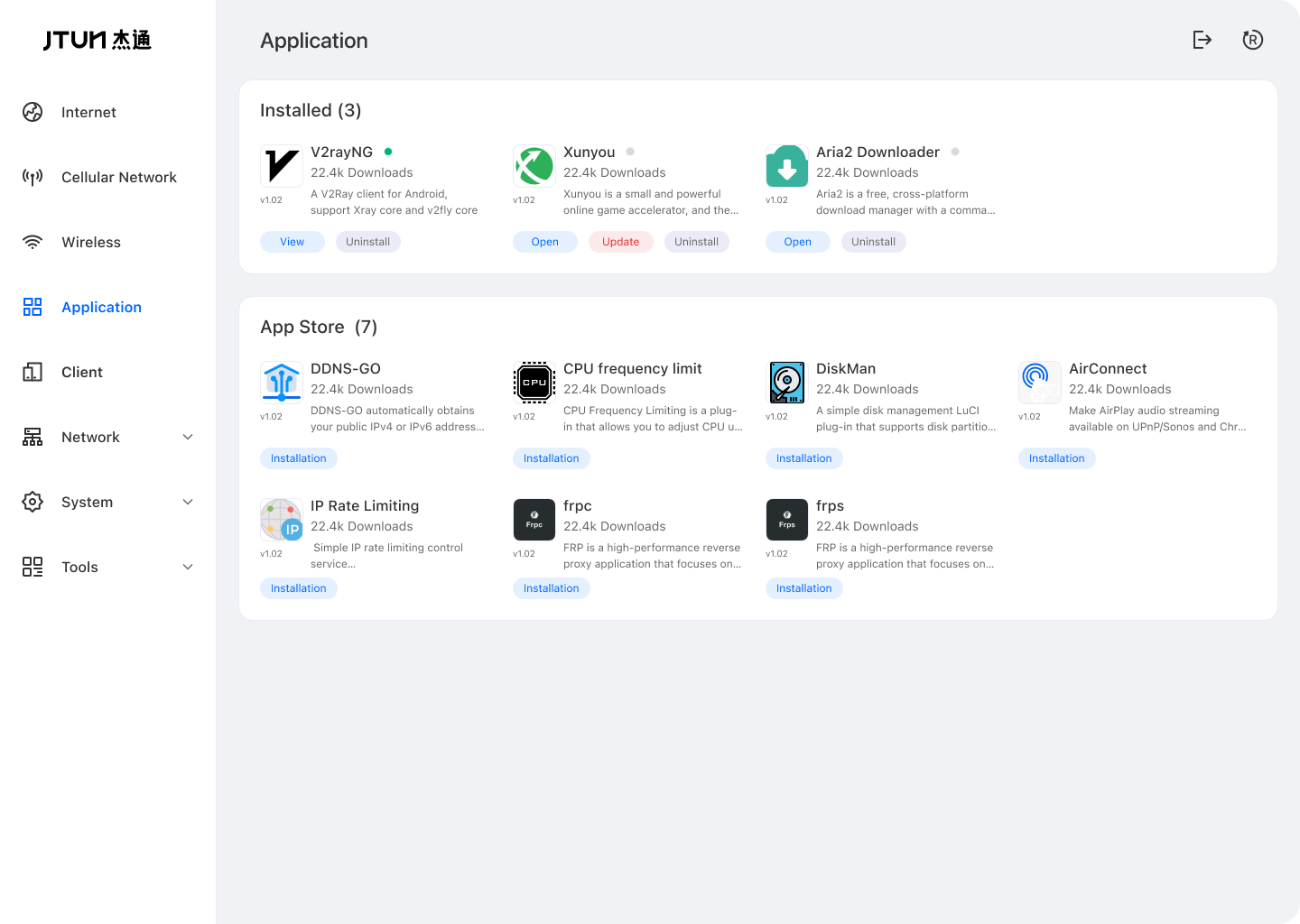Click the Cellular Network antenna icon
Viewport: 1300px width, 924px height.
pos(32,177)
